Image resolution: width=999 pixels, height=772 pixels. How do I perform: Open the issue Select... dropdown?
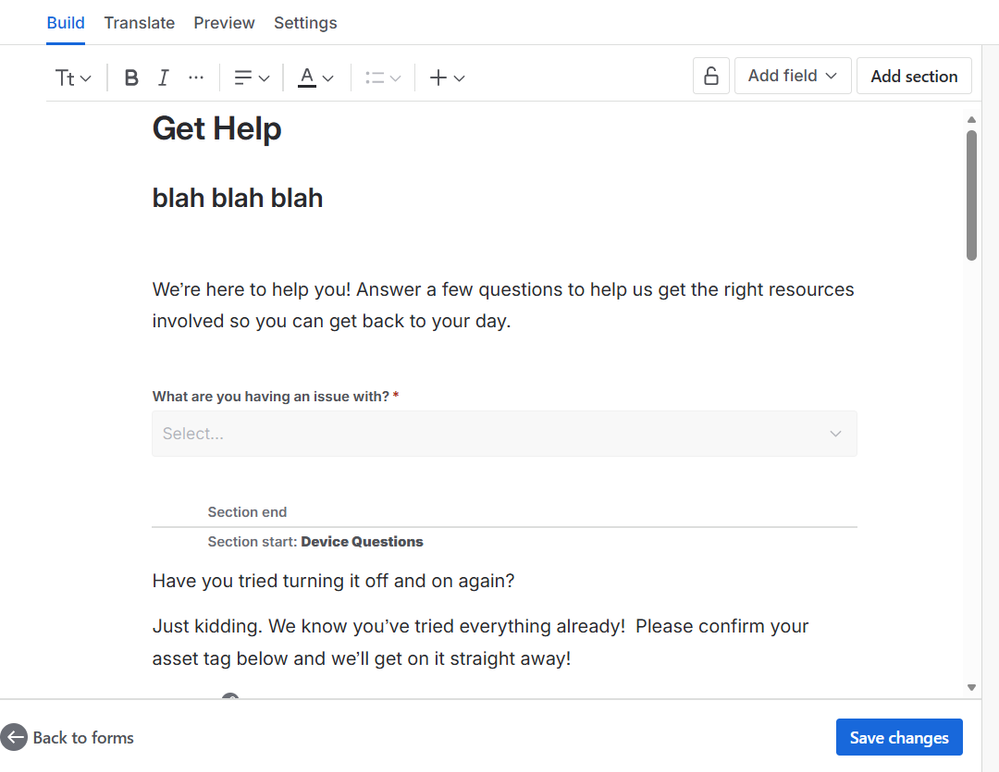504,434
